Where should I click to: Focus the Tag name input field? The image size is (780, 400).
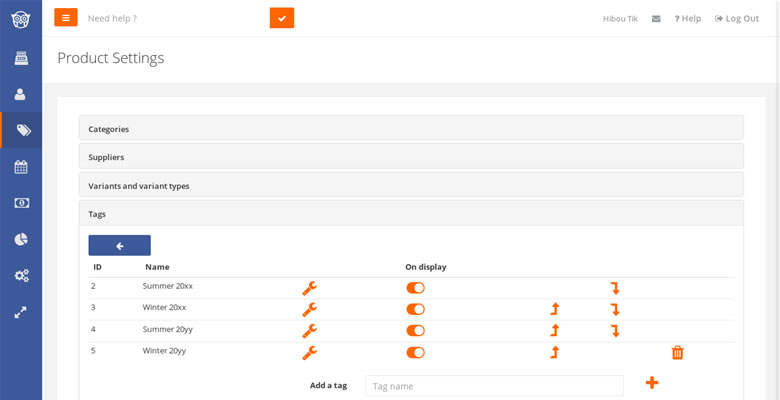point(494,386)
